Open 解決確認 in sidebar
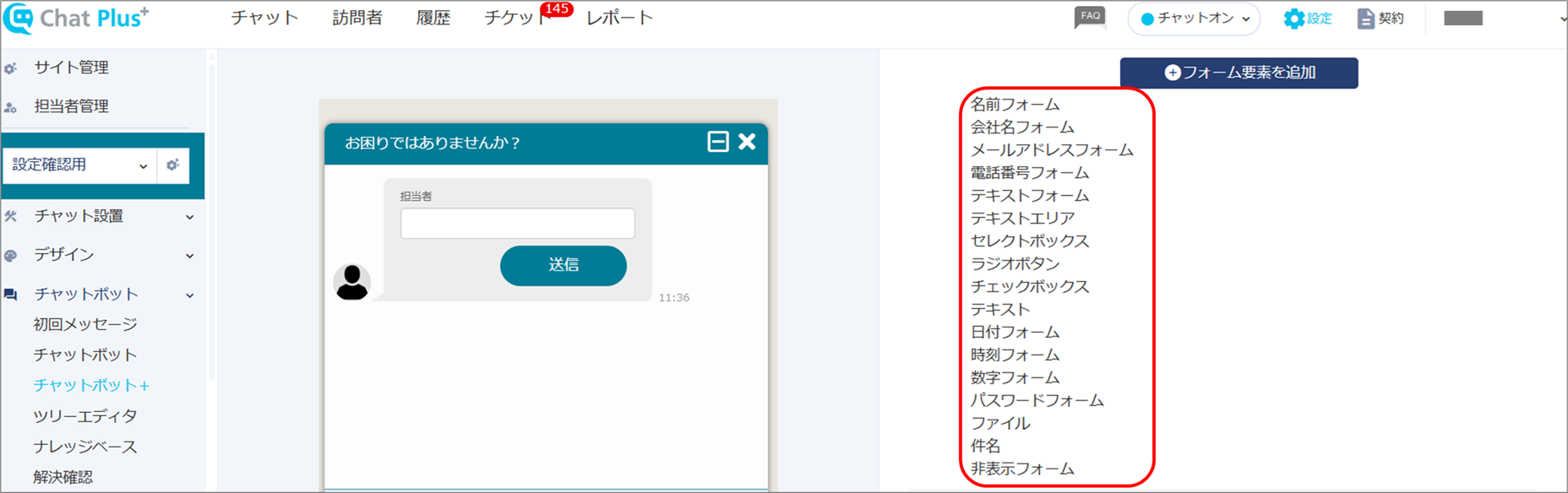The width and height of the screenshot is (1568, 493). coord(63,477)
